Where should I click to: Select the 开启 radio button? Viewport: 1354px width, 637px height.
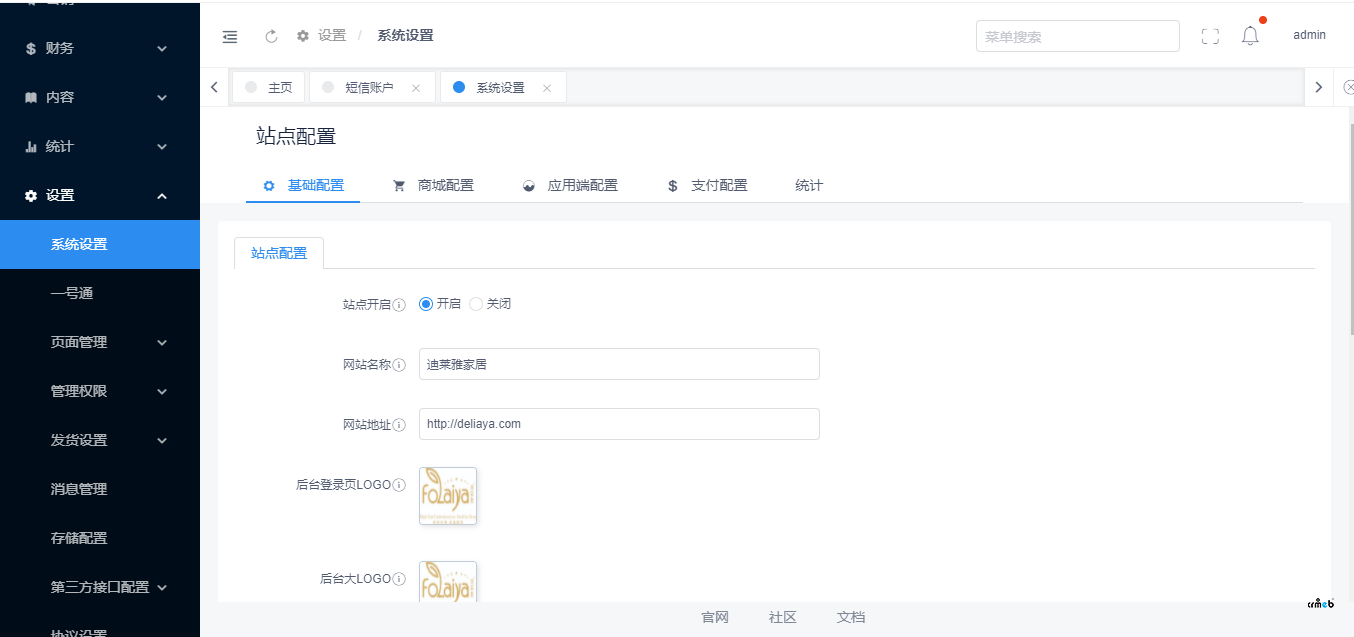coord(426,304)
